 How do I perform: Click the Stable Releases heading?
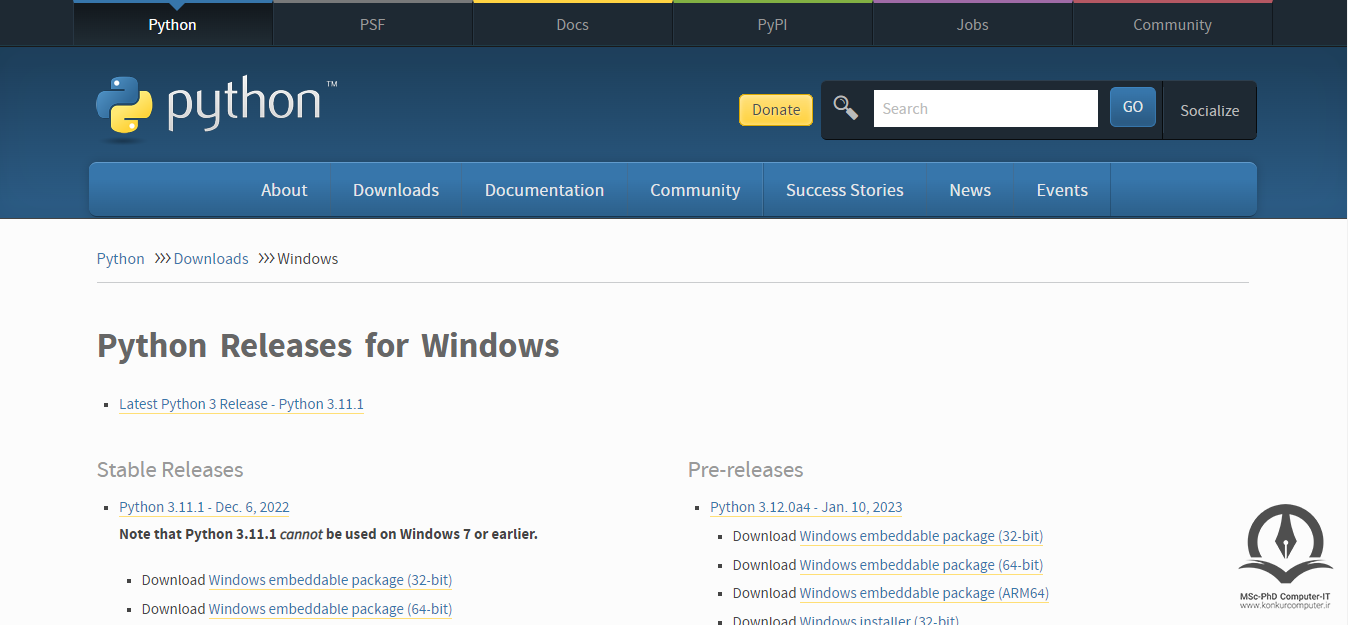click(170, 469)
